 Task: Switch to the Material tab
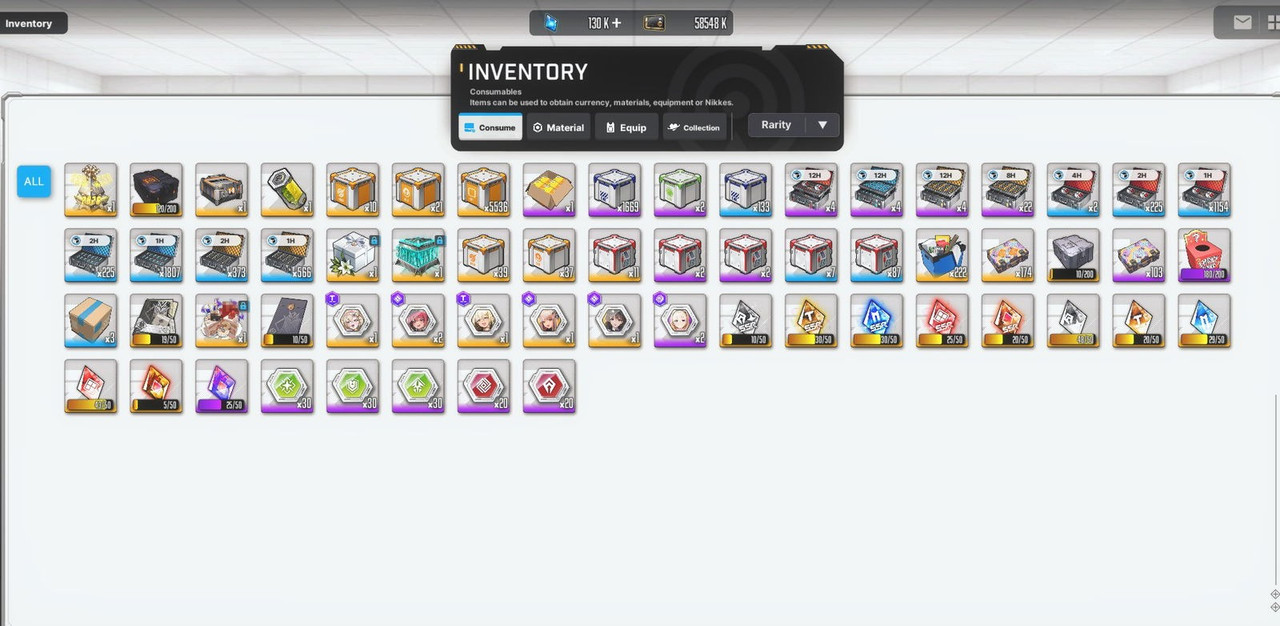(x=558, y=127)
